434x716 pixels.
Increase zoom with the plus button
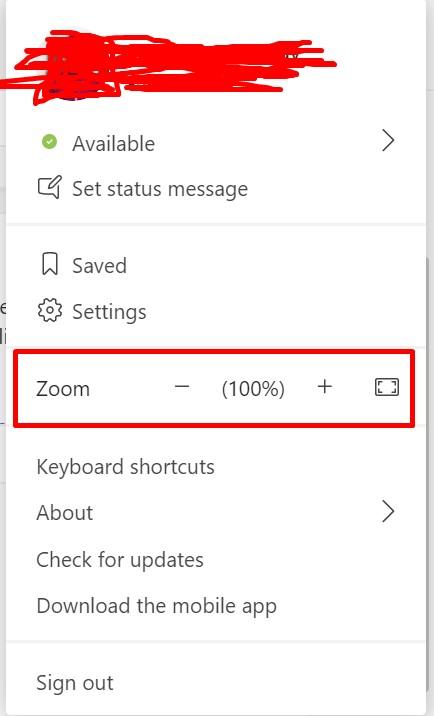325,387
